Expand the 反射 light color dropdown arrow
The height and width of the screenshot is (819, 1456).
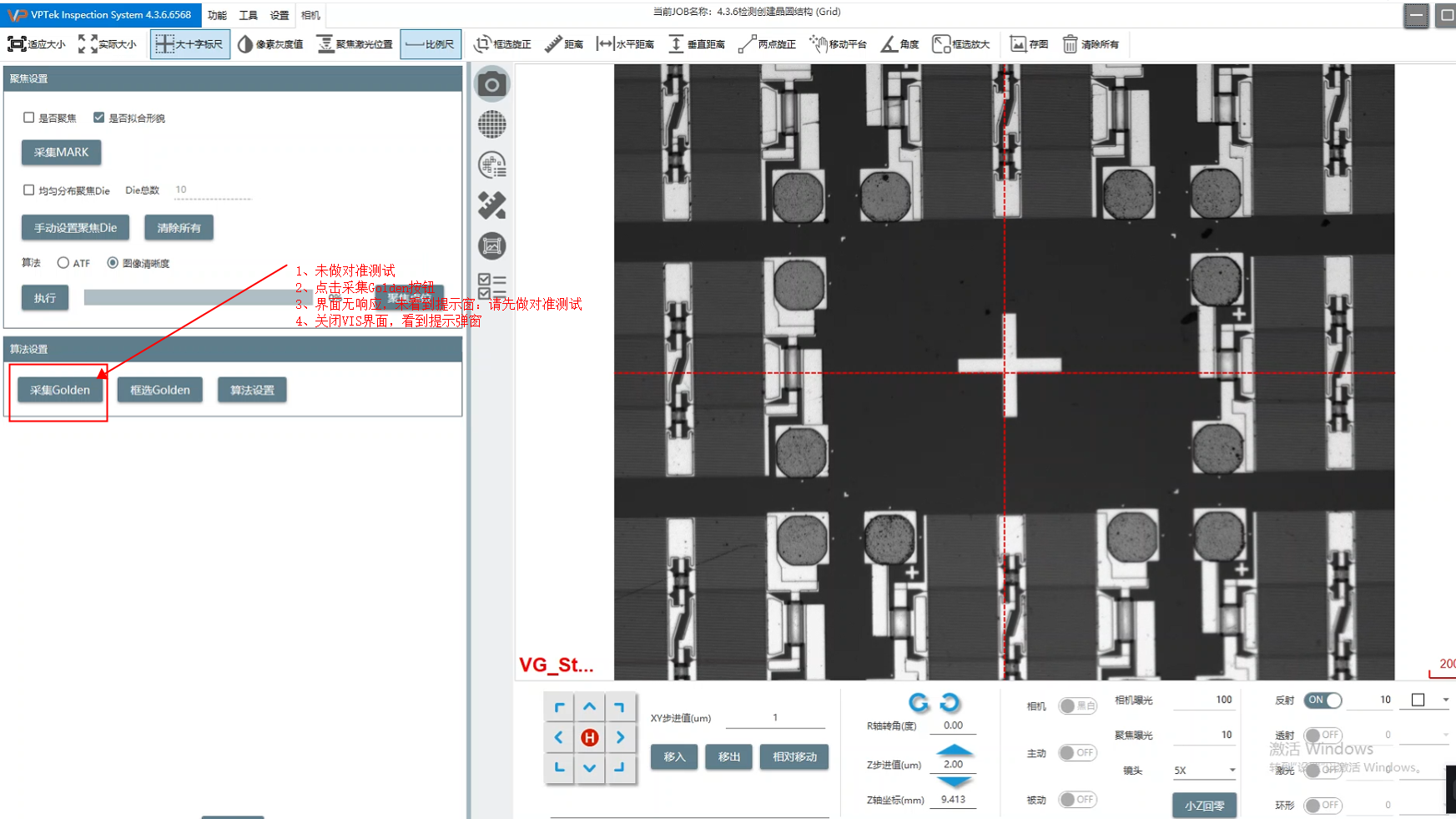click(1445, 700)
